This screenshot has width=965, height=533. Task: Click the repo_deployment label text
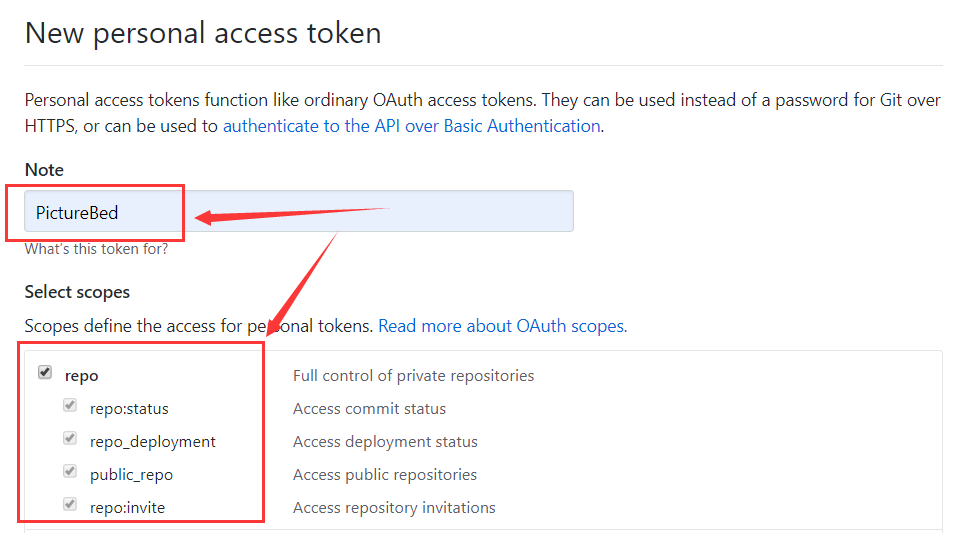point(152,442)
